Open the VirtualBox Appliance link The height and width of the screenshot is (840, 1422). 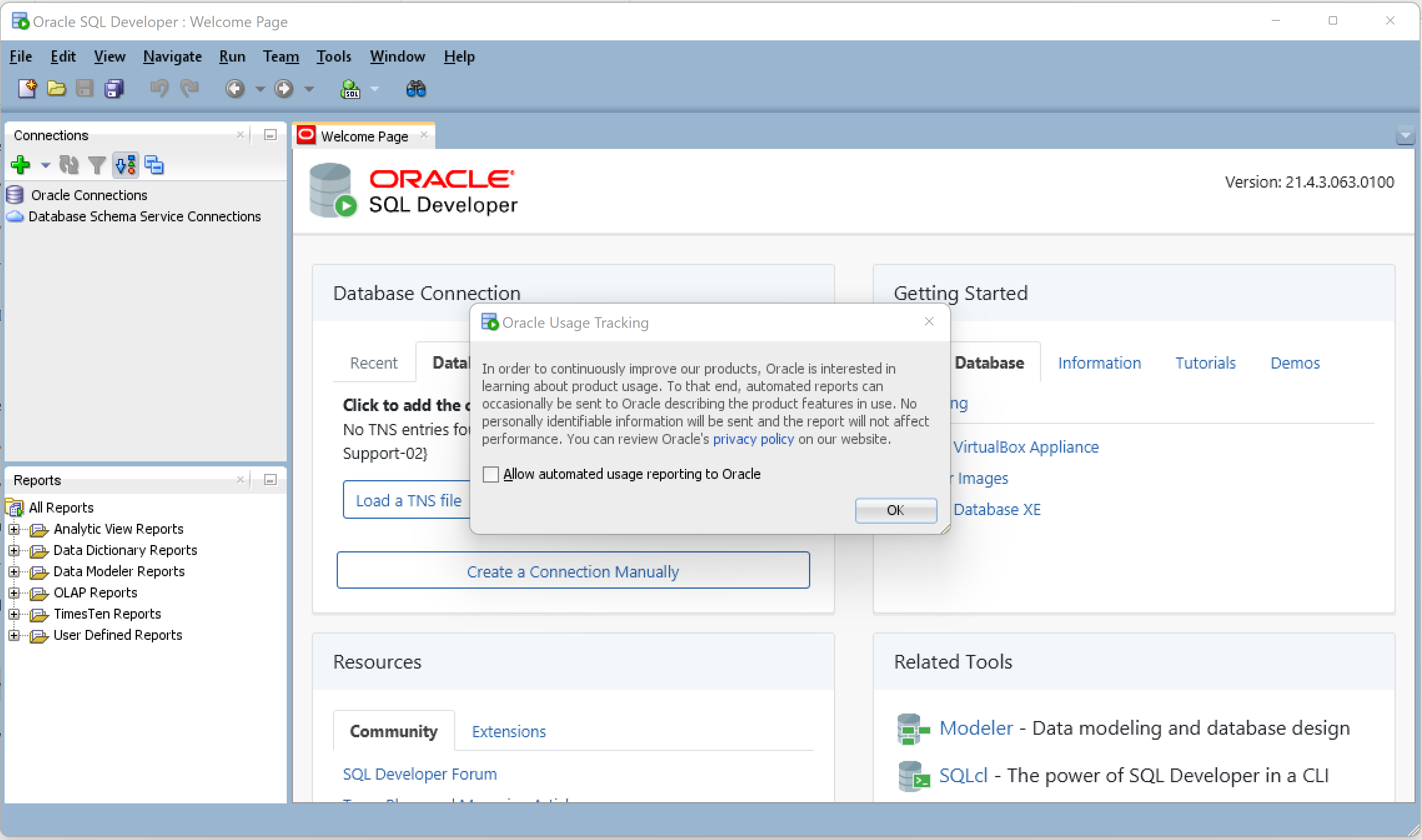pos(1026,447)
